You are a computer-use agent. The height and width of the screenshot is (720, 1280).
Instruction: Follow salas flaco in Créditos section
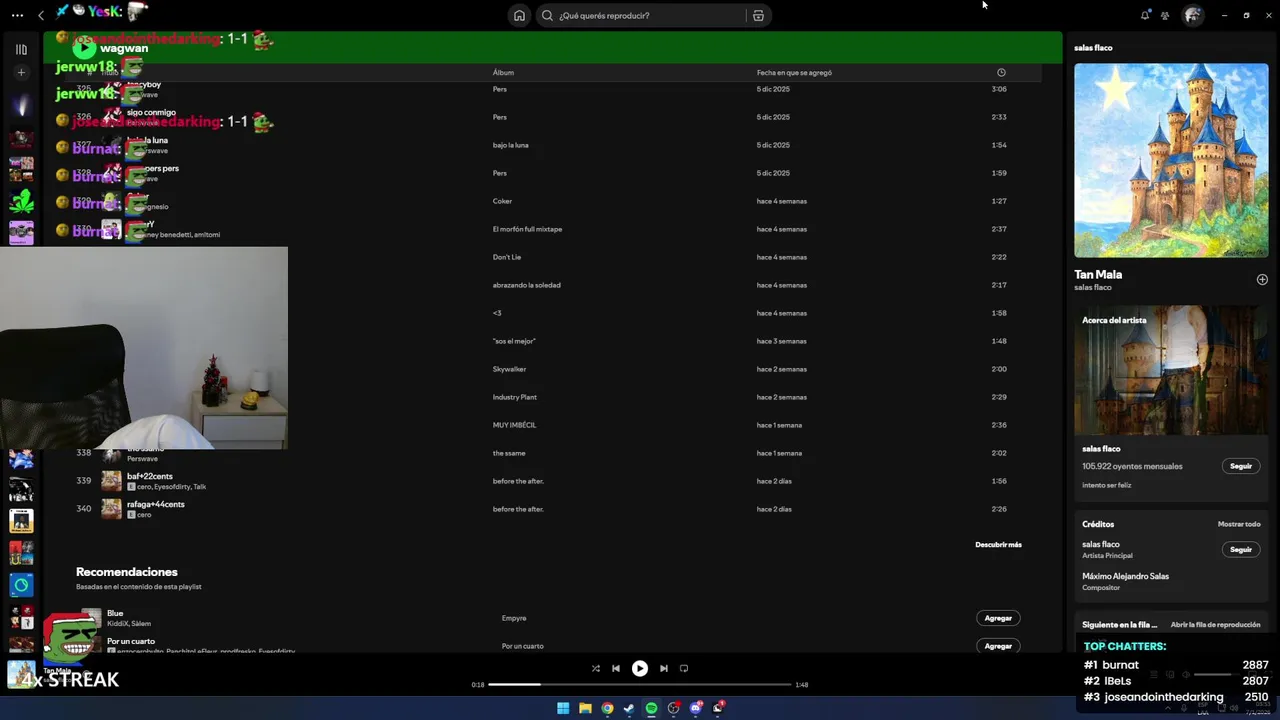click(1241, 549)
